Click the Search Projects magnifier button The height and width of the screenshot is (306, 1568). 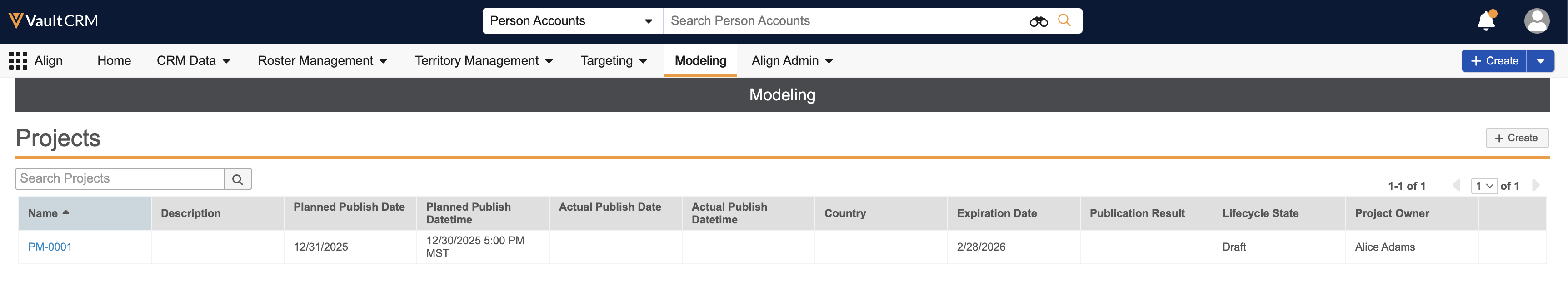[237, 179]
